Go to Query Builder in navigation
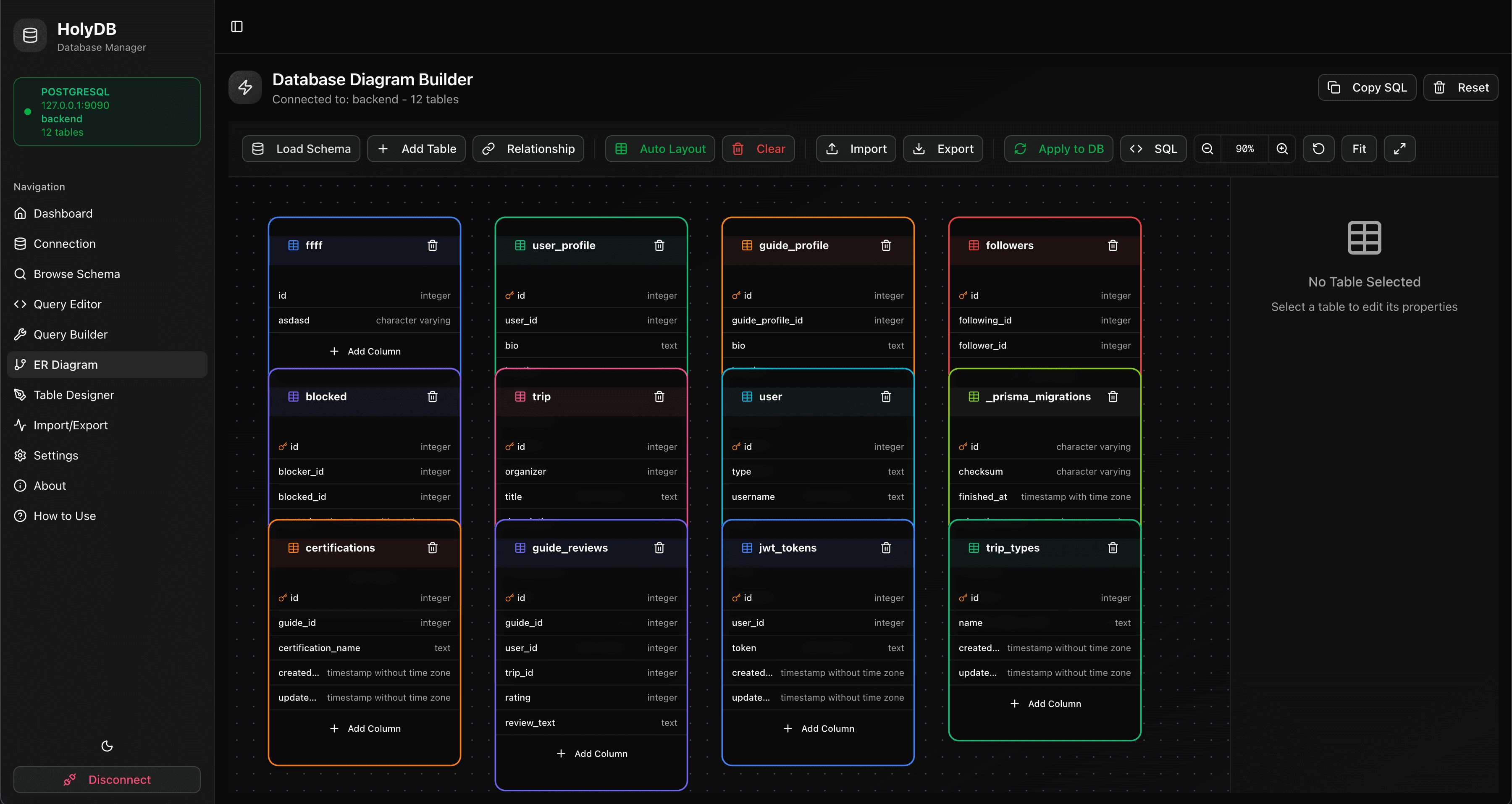Viewport: 1512px width, 804px height. [x=71, y=334]
